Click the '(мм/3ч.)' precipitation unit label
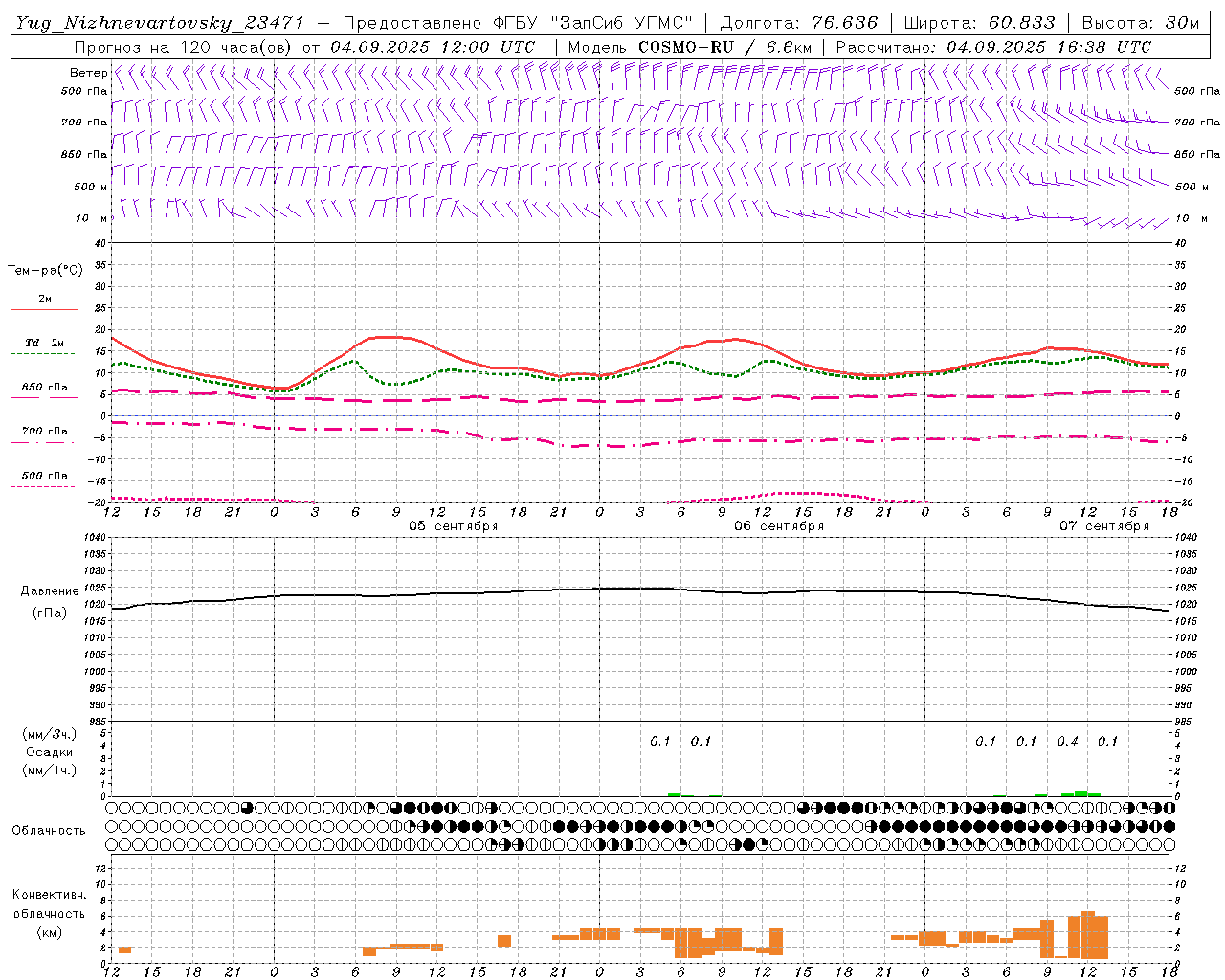The width and height of the screenshot is (1225, 980). [x=49, y=735]
